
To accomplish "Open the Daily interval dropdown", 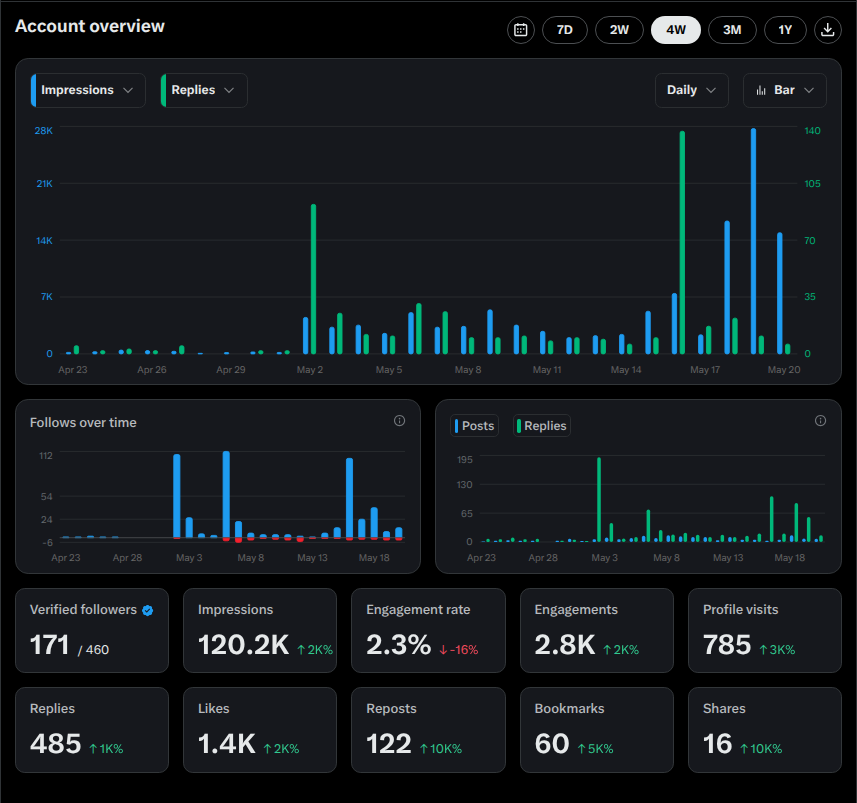I will pos(691,90).
